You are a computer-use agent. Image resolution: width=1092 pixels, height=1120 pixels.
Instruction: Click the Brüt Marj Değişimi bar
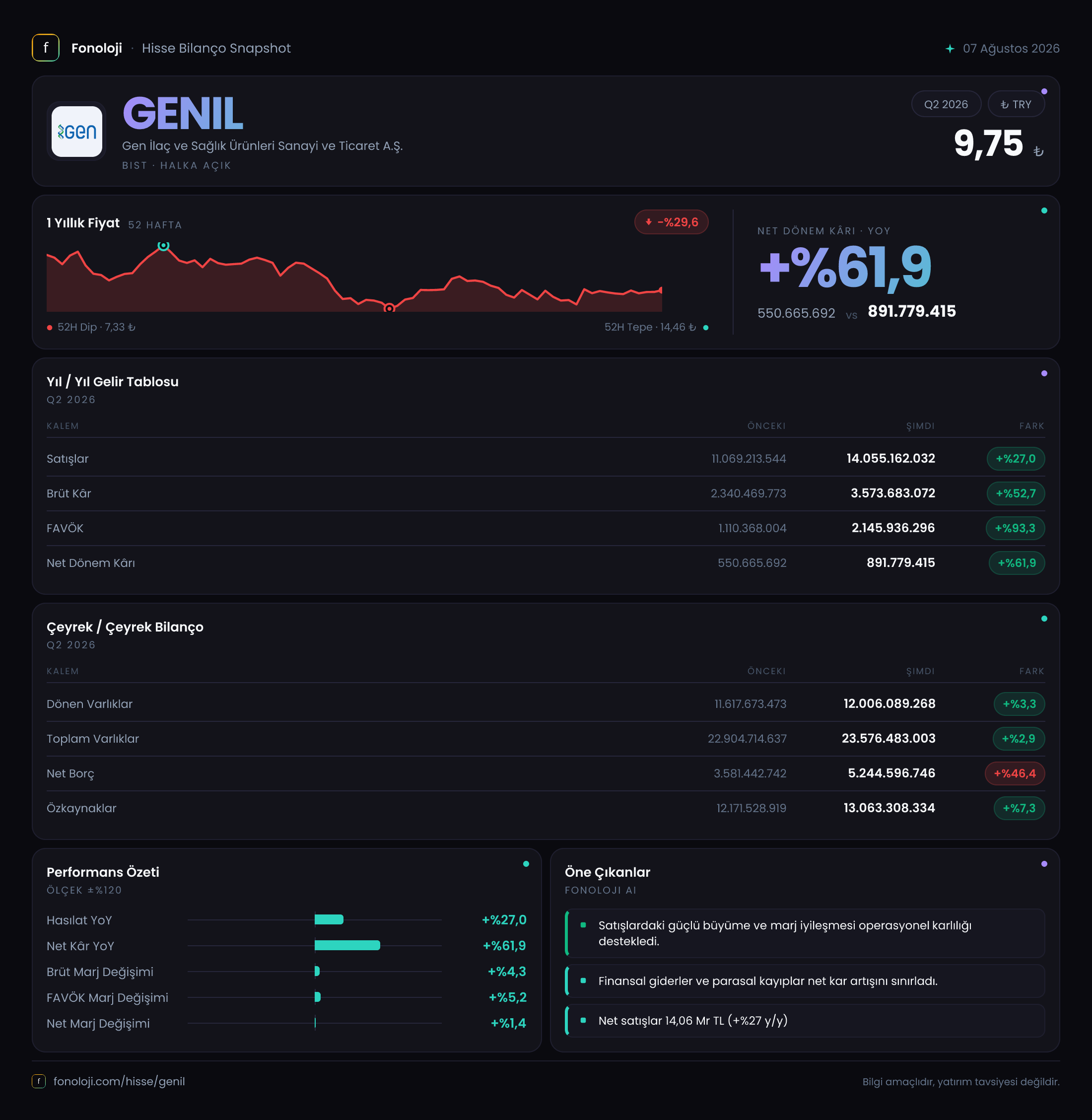(317, 972)
